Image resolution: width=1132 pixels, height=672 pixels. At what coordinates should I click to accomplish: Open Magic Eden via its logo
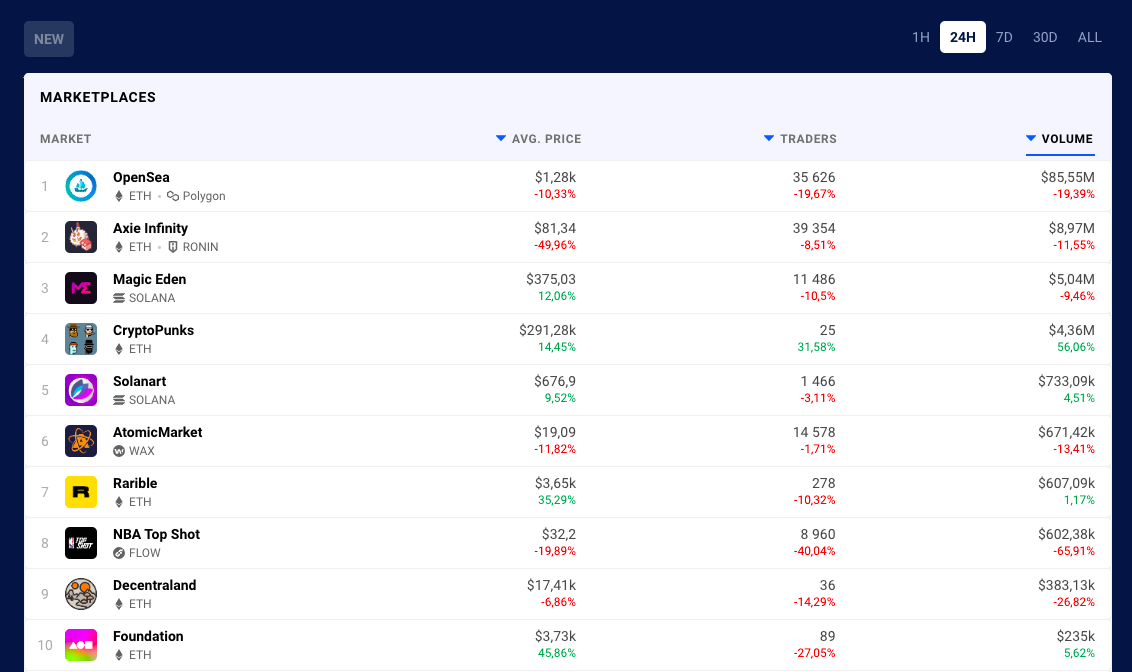coord(81,288)
